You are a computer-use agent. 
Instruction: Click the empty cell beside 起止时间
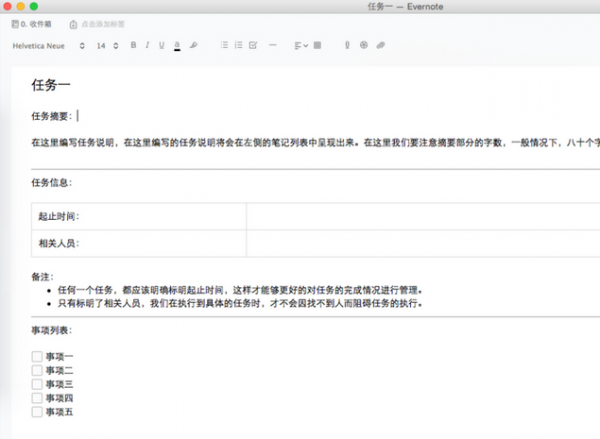pyautogui.click(x=420, y=216)
